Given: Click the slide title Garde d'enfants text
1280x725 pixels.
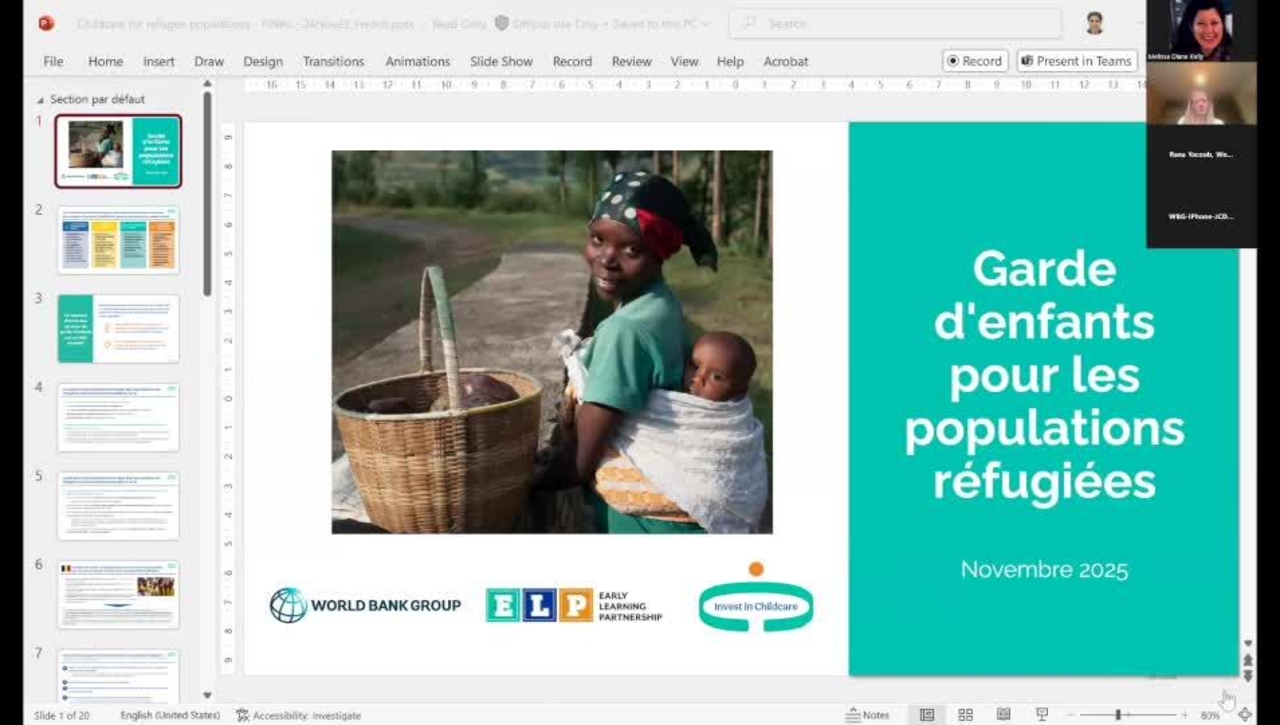Looking at the screenshot, I should click(x=1044, y=374).
